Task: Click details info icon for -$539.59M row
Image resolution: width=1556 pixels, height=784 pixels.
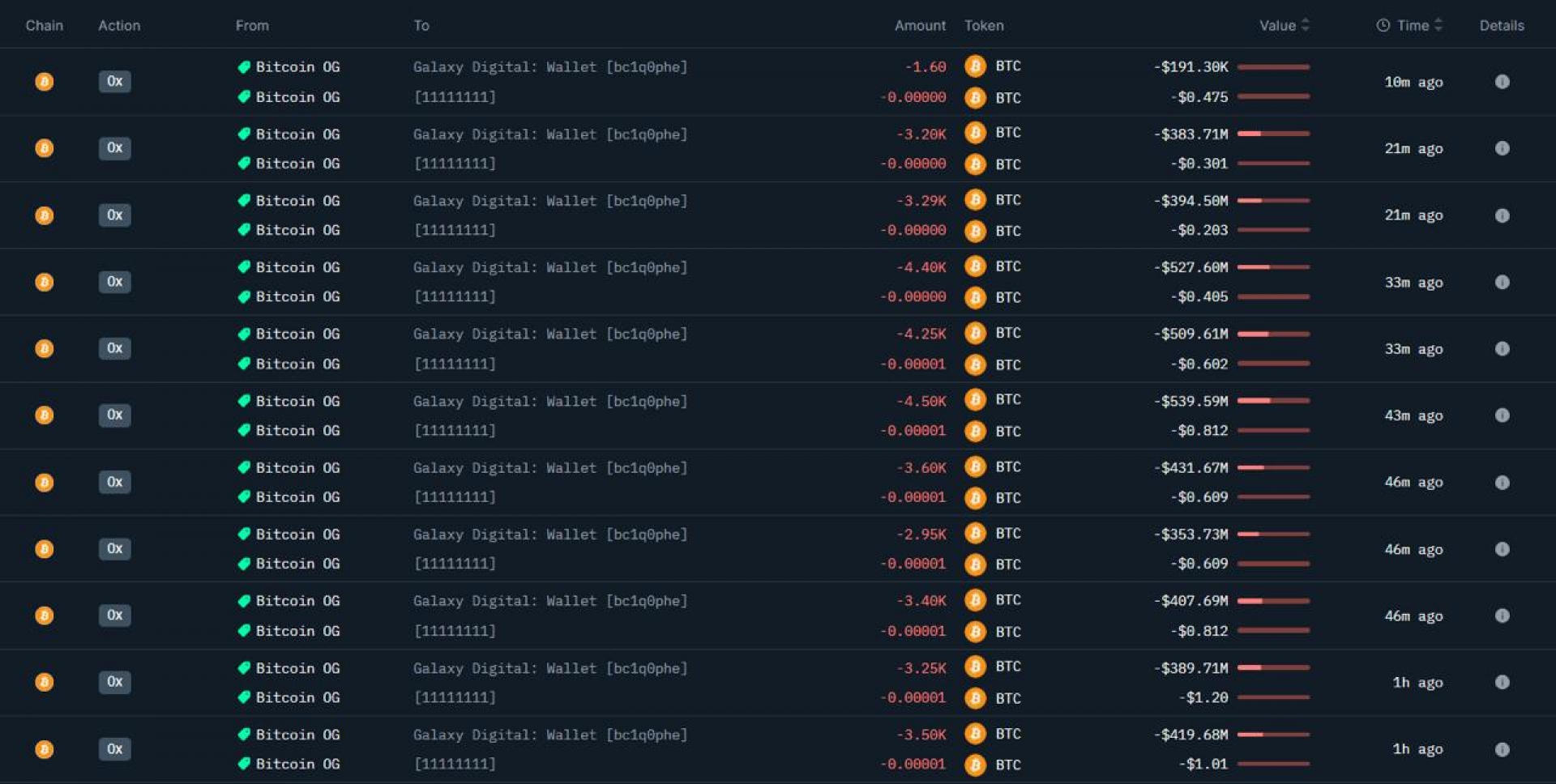Action: coord(1502,415)
